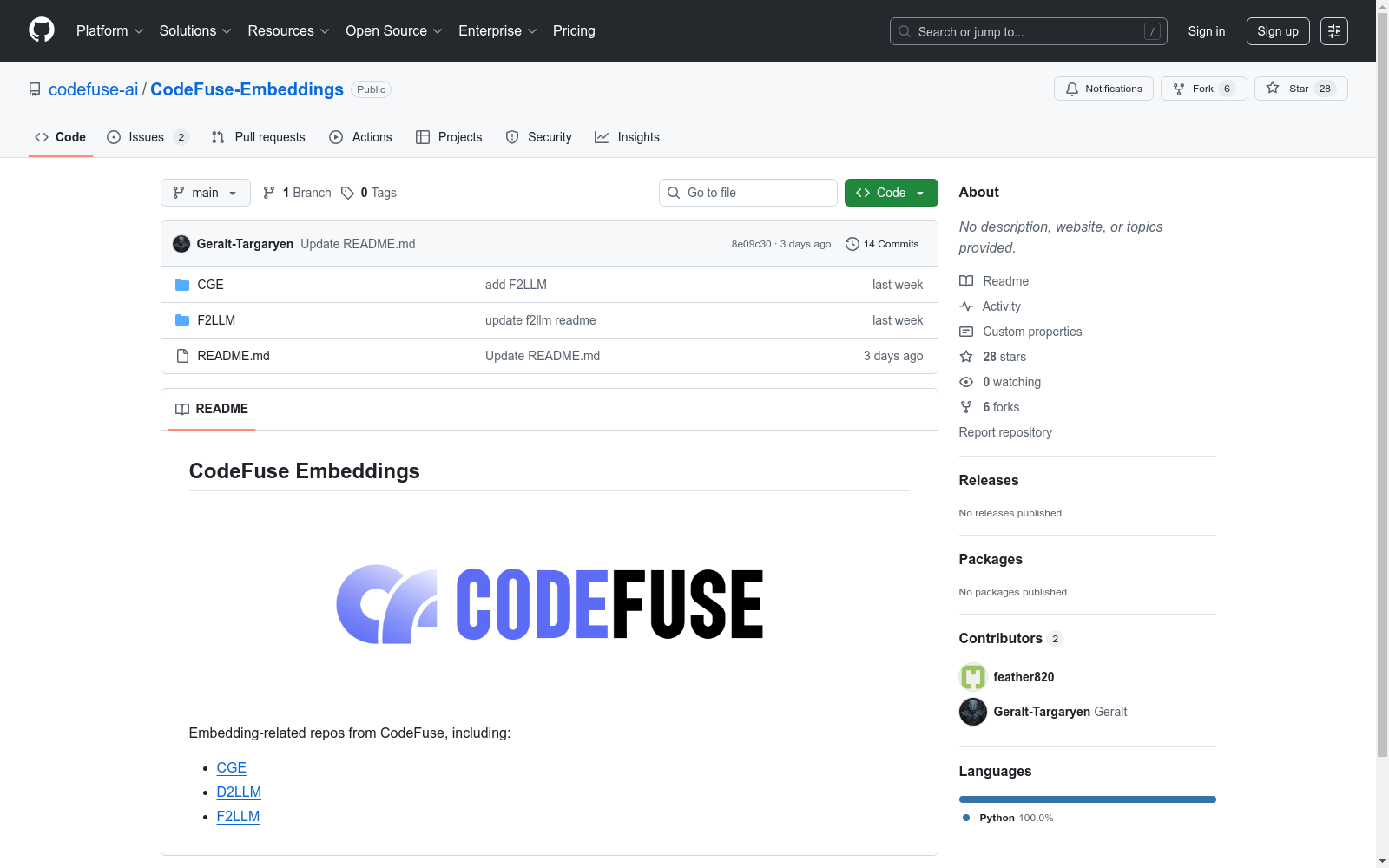Viewport: 1389px width, 868px height.
Task: Fork the CodeFuse-Embeddings repository
Action: point(1203,89)
